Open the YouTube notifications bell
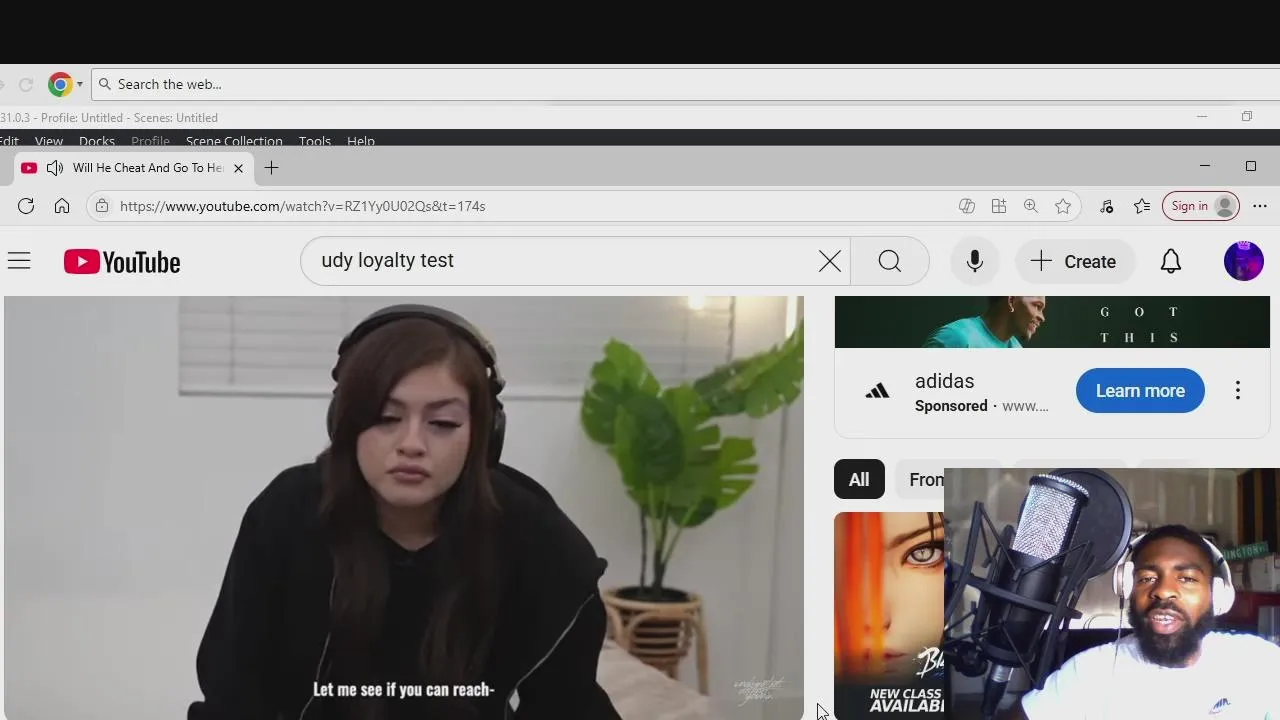The height and width of the screenshot is (720, 1280). 1171,261
